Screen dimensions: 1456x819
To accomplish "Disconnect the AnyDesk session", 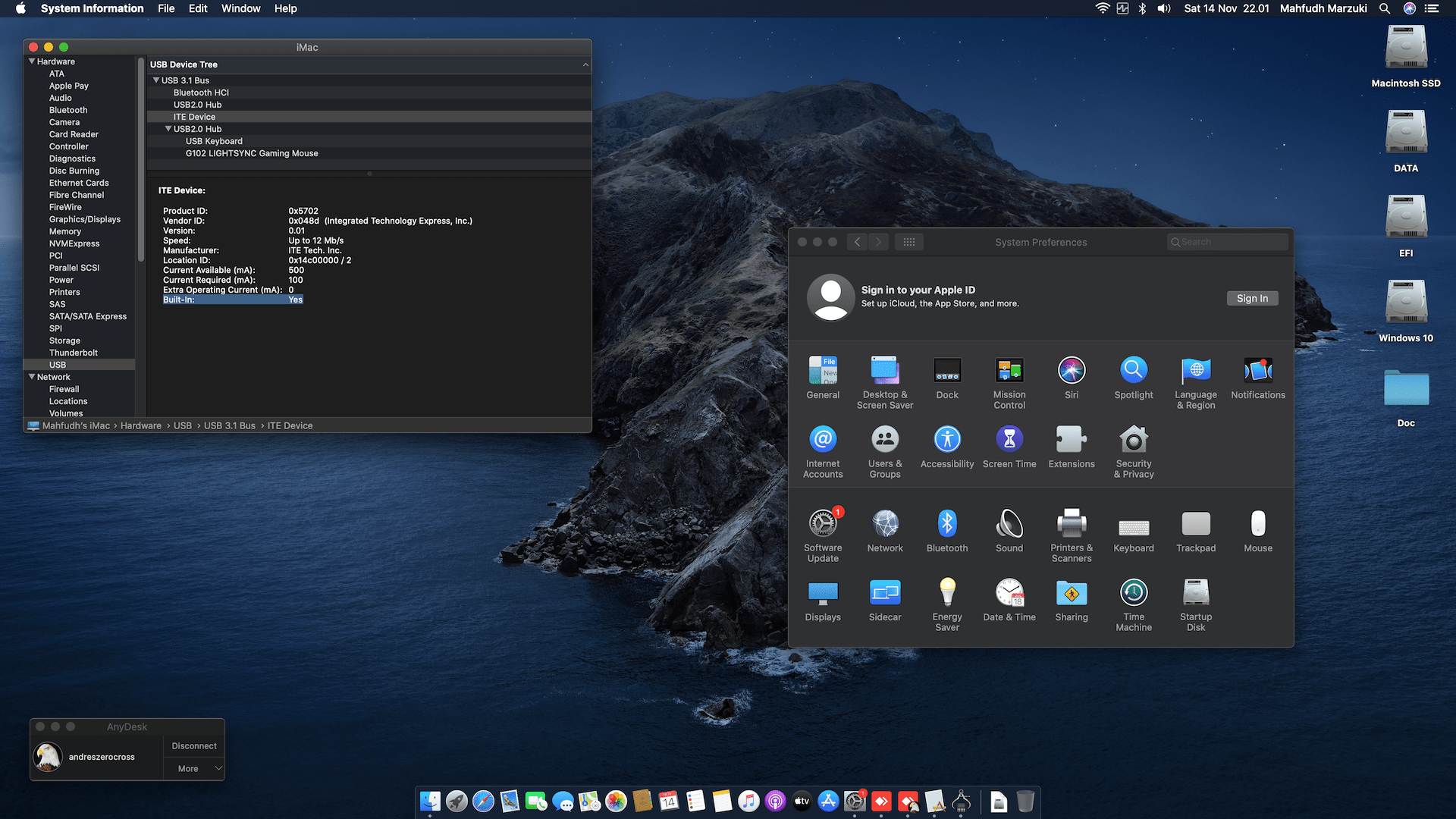I will tap(194, 746).
